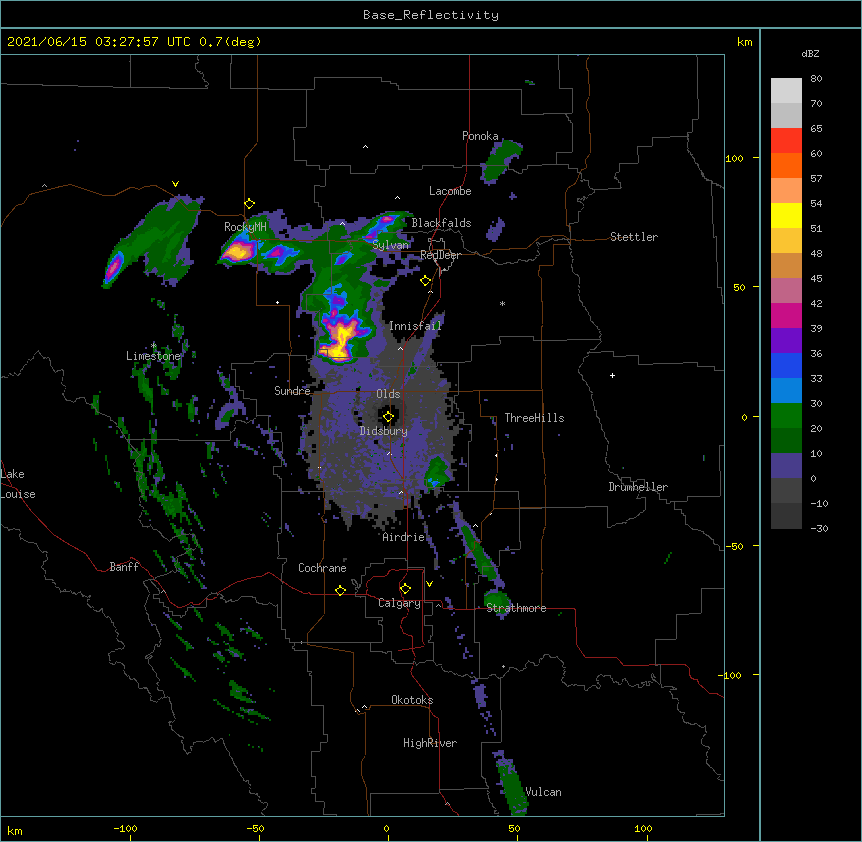Click the RockyMH label
Image resolution: width=862 pixels, height=842 pixels.
coord(245,226)
